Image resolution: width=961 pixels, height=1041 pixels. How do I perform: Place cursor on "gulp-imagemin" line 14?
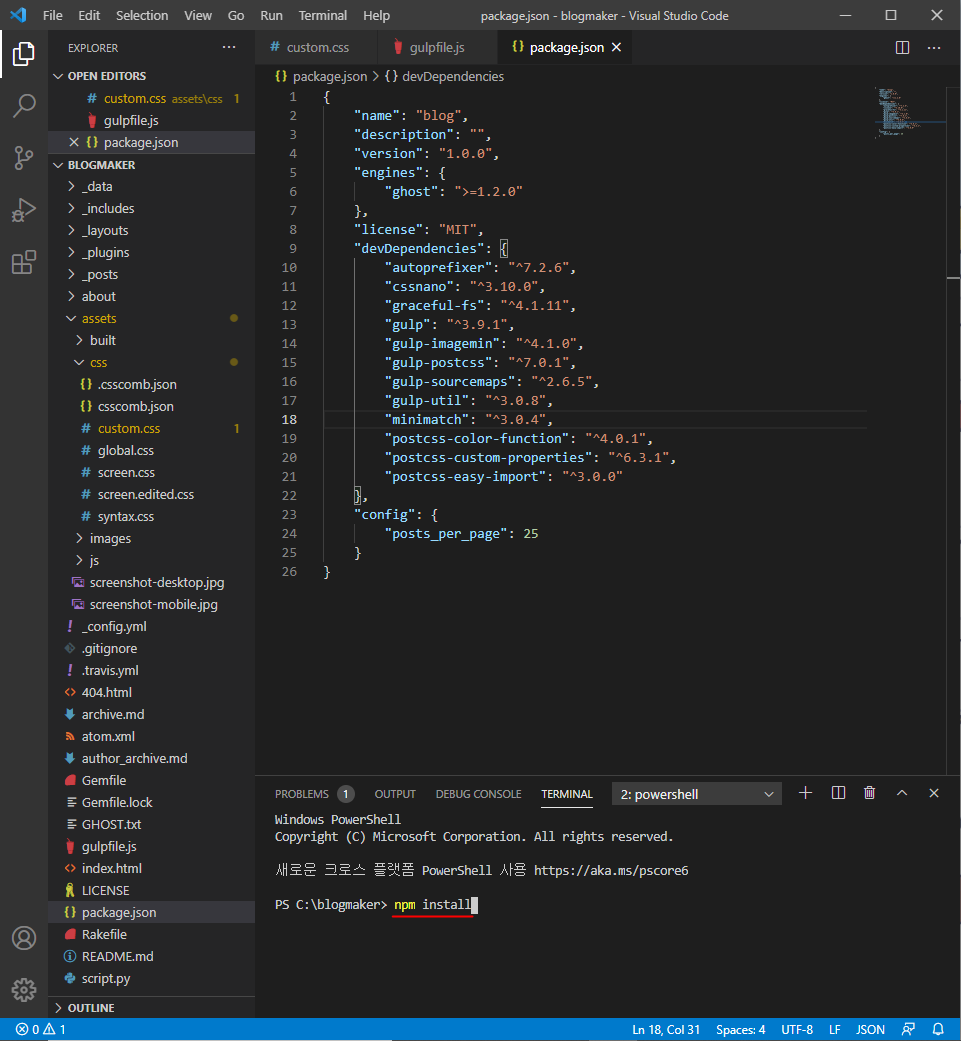click(443, 343)
